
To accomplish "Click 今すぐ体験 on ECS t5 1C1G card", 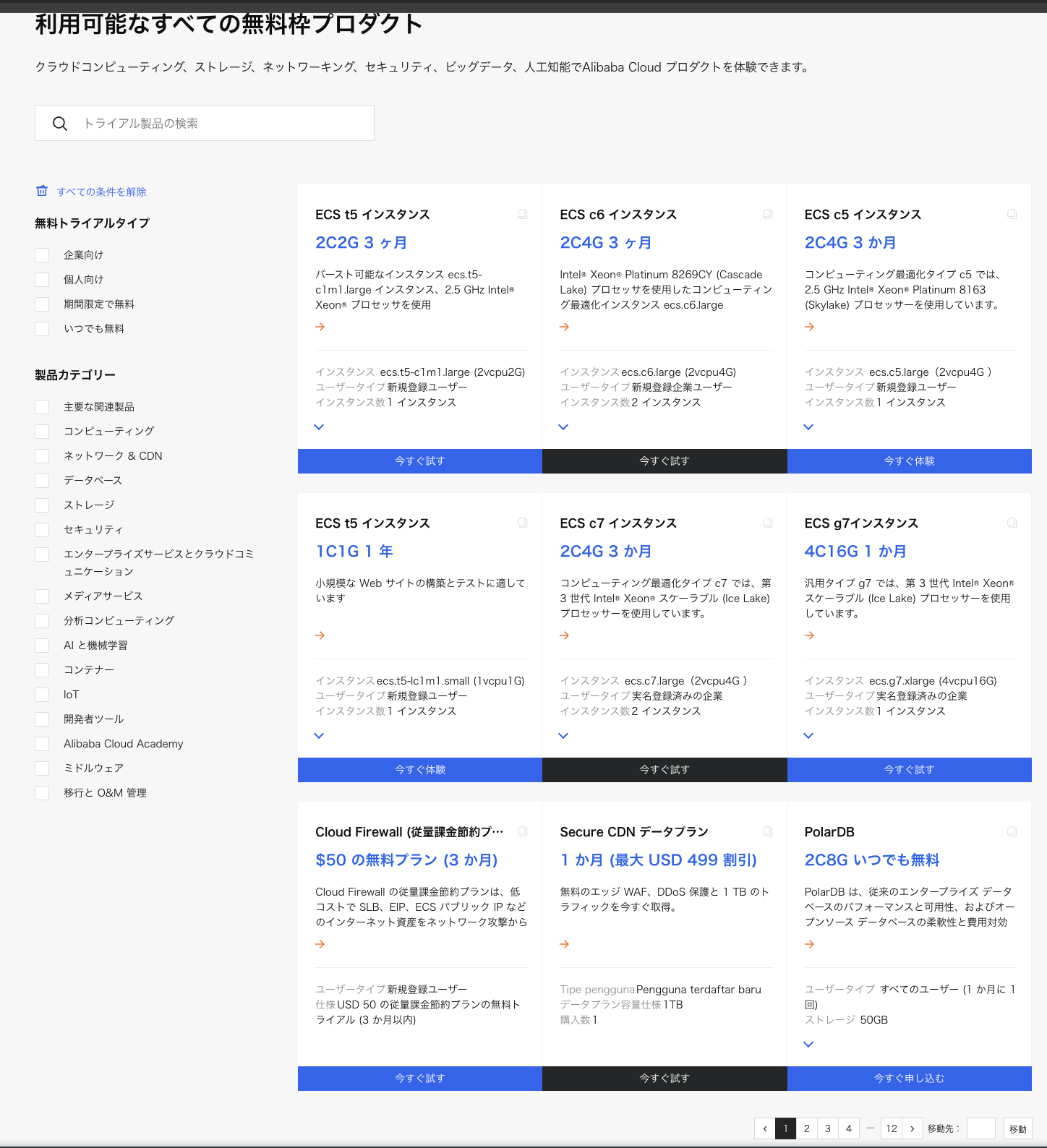I will point(420,770).
